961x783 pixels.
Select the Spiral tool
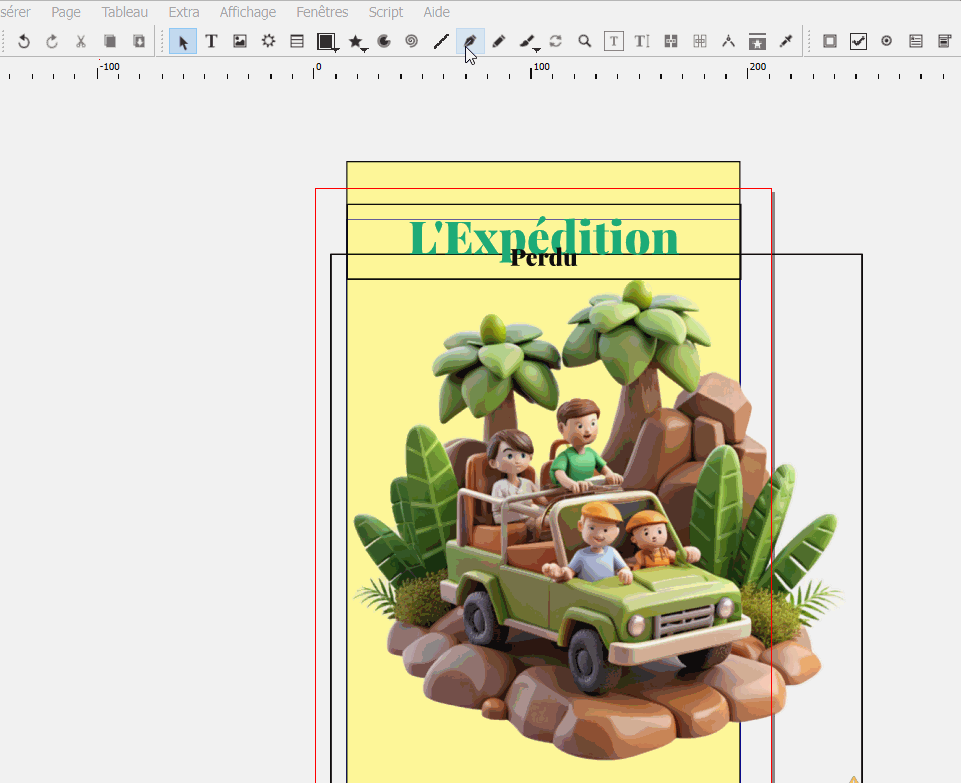tap(412, 41)
